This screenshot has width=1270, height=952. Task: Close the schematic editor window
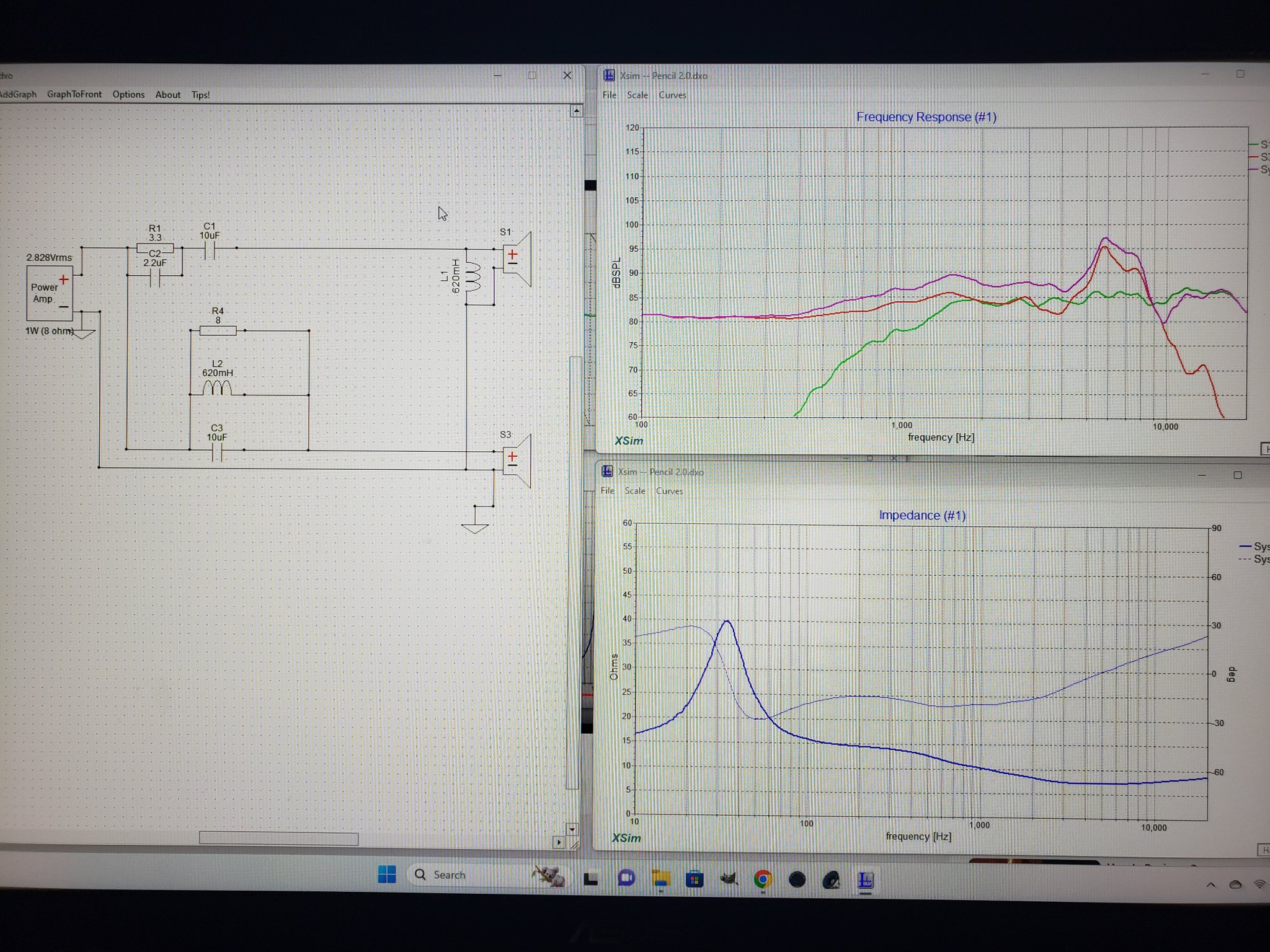tap(567, 76)
